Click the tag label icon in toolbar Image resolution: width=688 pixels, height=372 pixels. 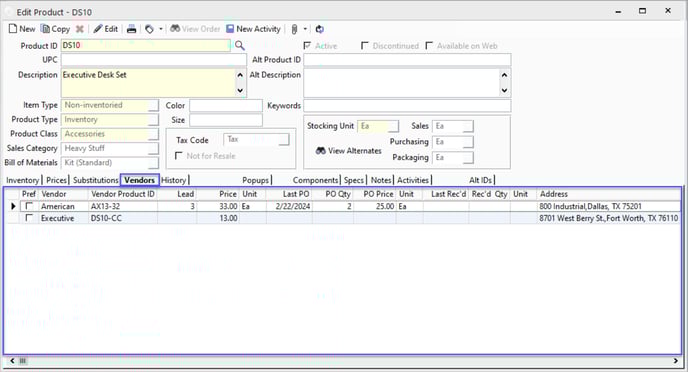[x=149, y=29]
